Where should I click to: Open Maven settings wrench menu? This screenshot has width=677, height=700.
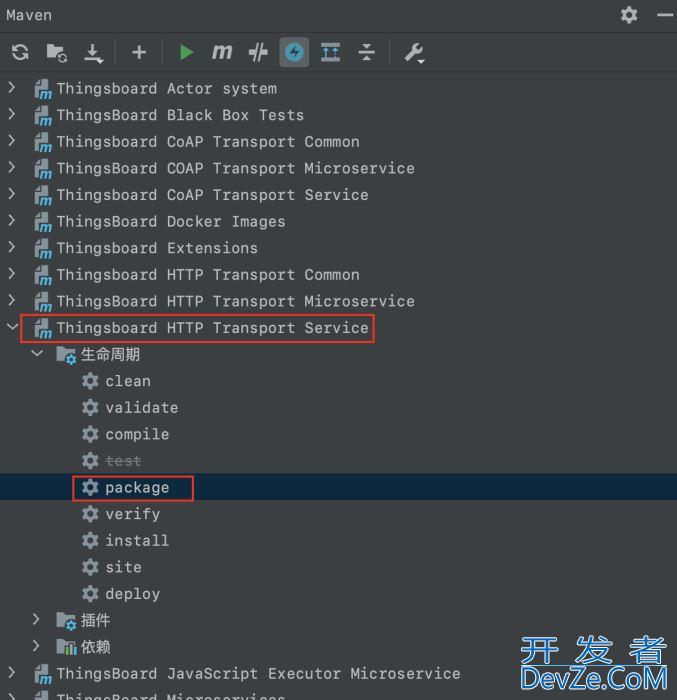click(414, 53)
